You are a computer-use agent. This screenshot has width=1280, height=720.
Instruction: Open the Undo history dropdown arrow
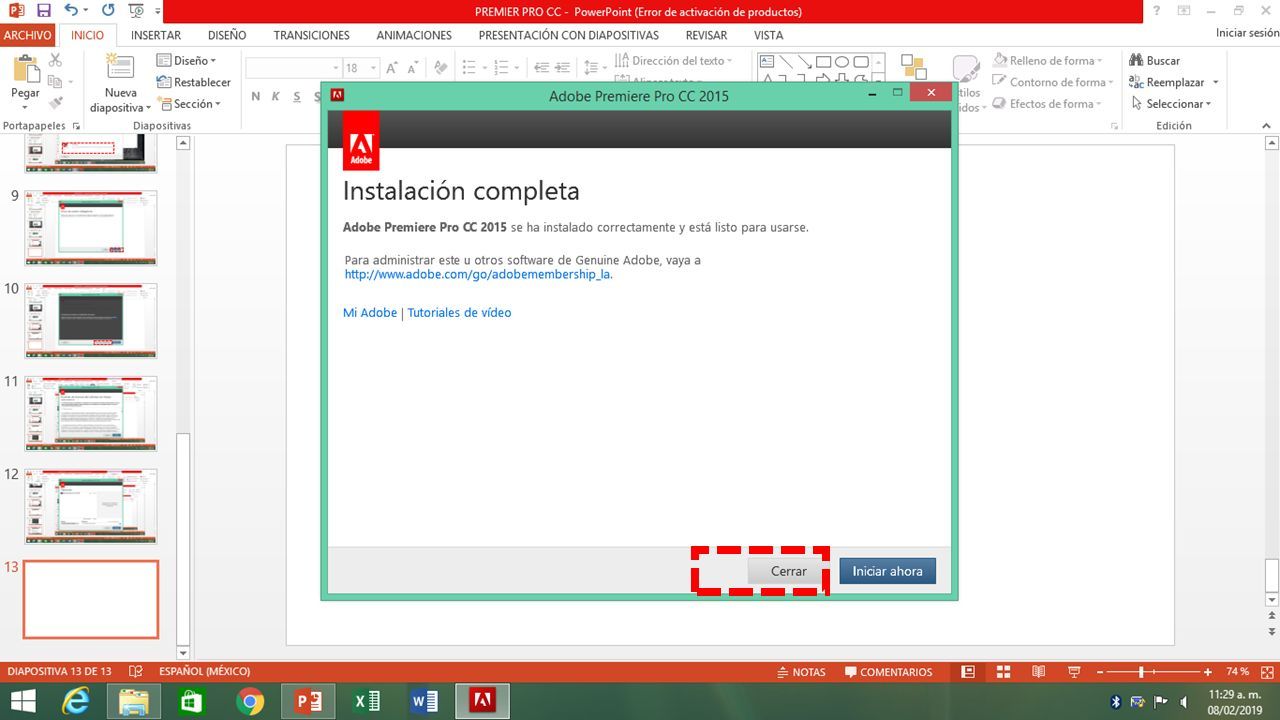click(x=85, y=11)
